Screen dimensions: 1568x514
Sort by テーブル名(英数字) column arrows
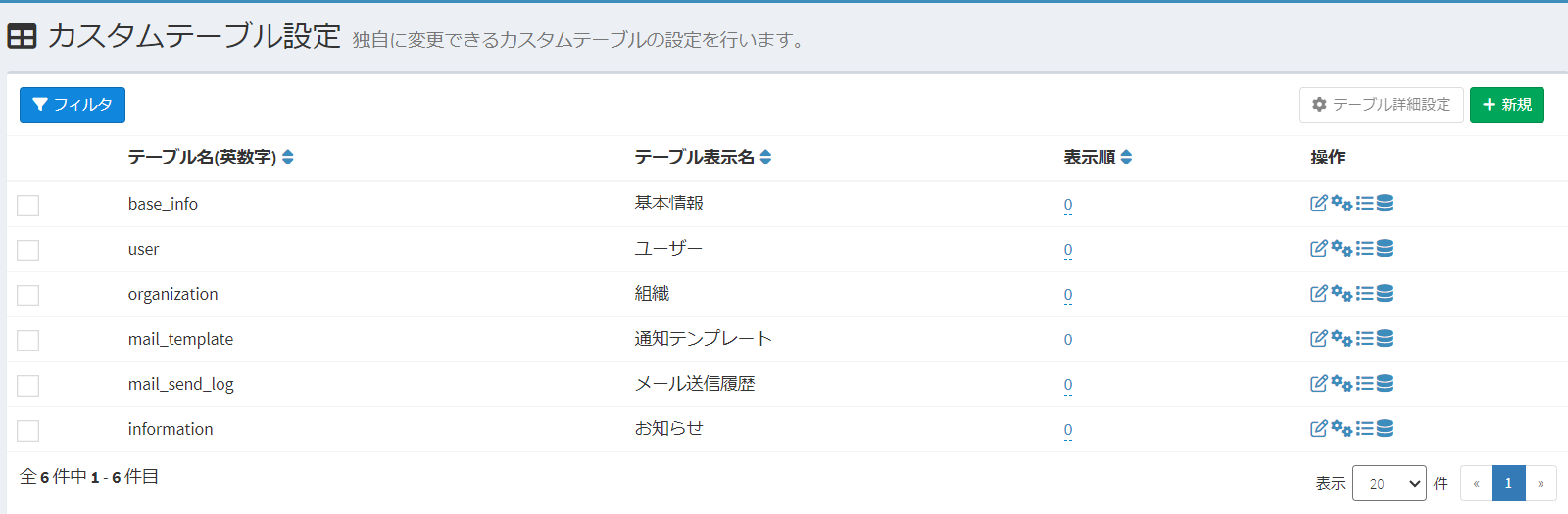(288, 158)
